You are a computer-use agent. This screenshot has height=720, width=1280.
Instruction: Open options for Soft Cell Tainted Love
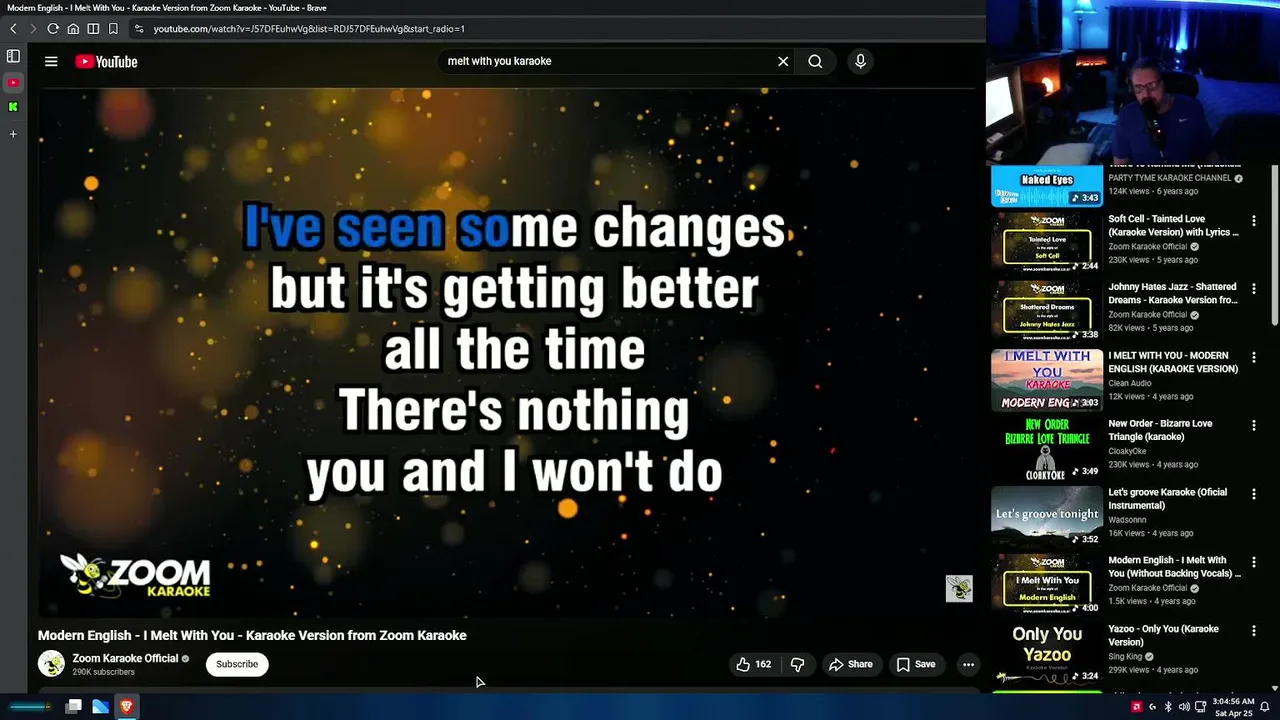[x=1253, y=220]
